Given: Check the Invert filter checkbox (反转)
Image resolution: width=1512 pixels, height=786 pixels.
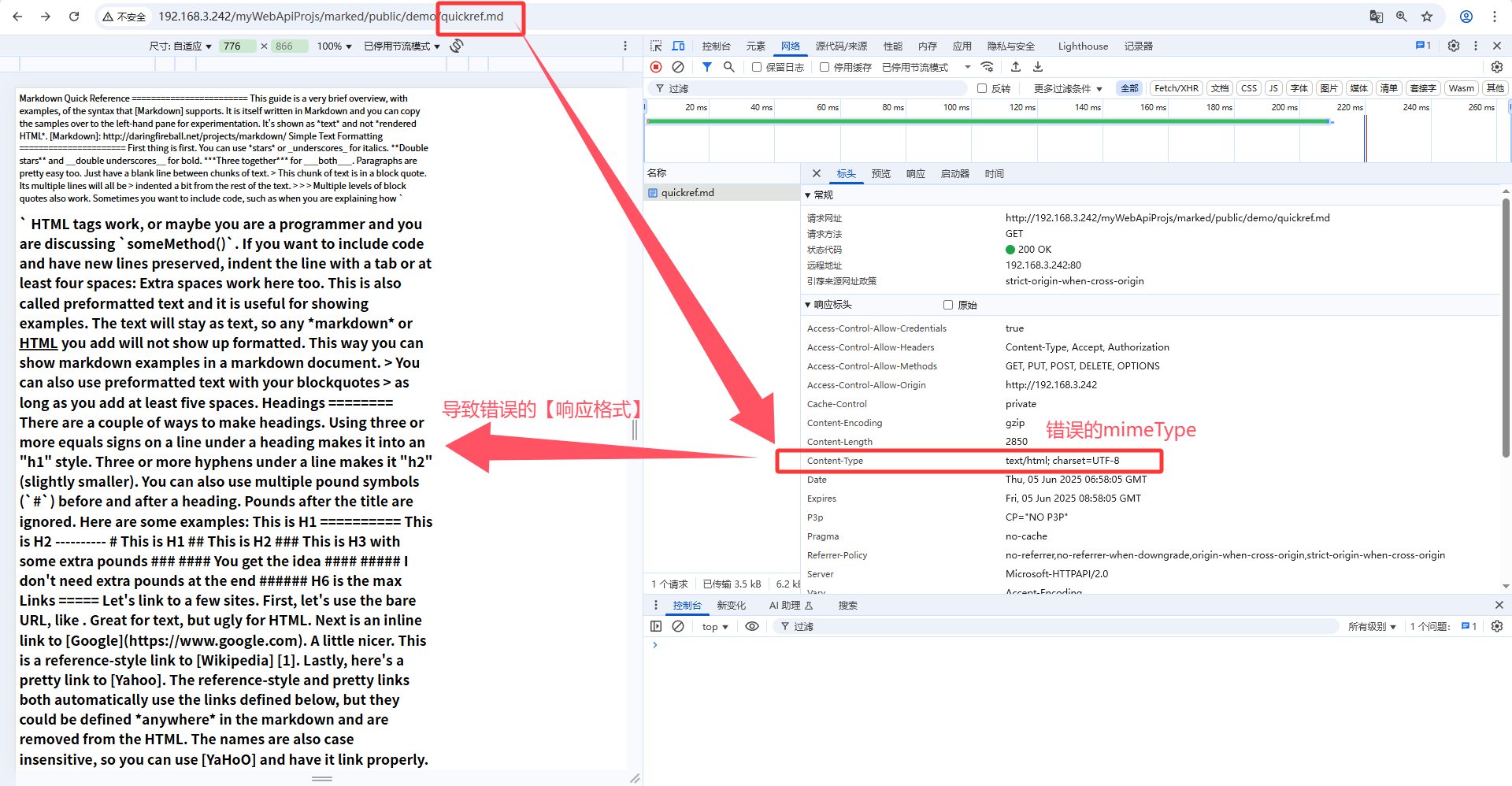Looking at the screenshot, I should [x=982, y=88].
